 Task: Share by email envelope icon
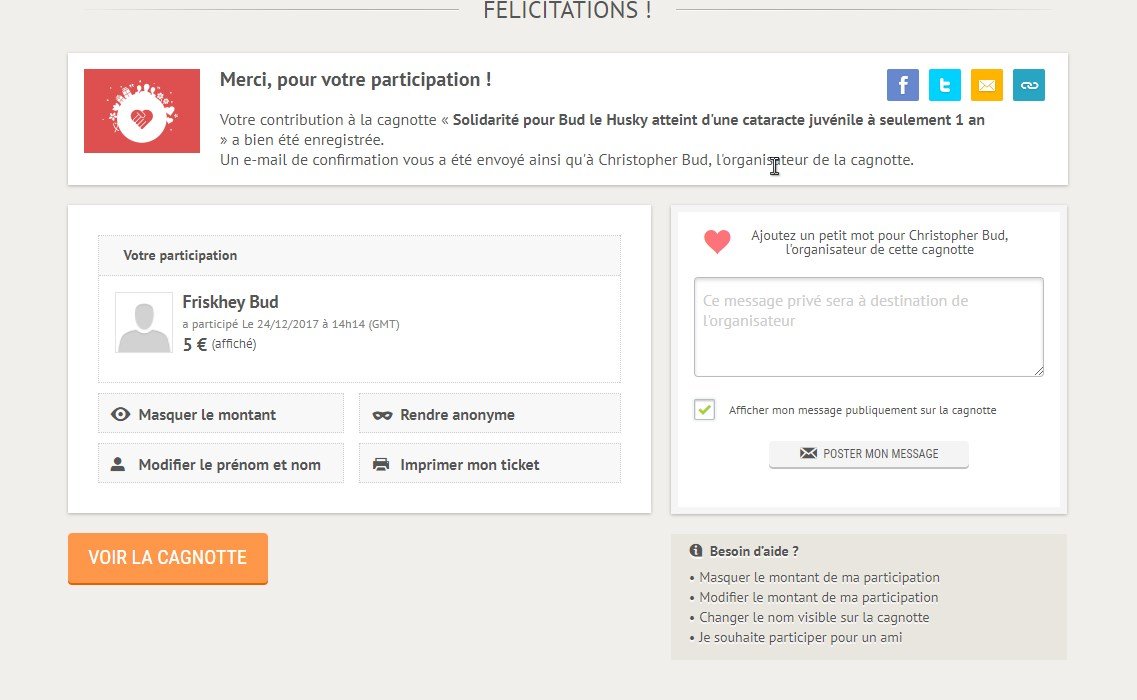coord(986,85)
